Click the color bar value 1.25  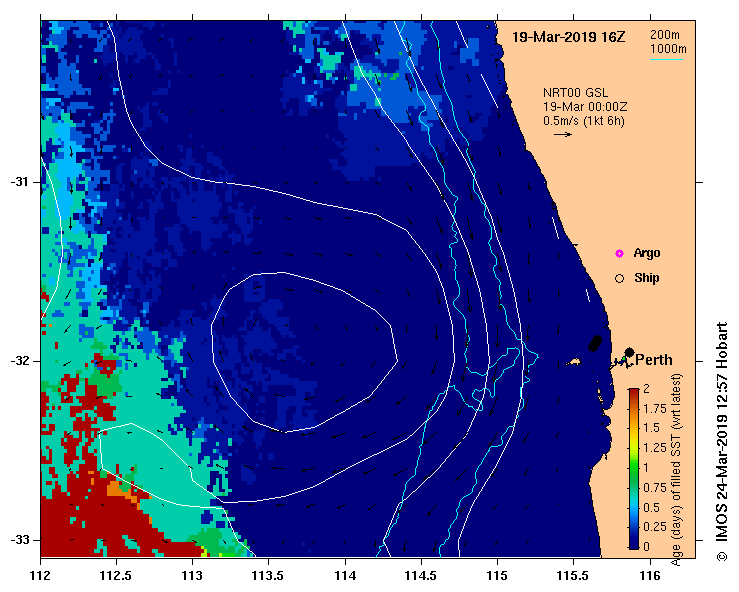pyautogui.click(x=655, y=448)
